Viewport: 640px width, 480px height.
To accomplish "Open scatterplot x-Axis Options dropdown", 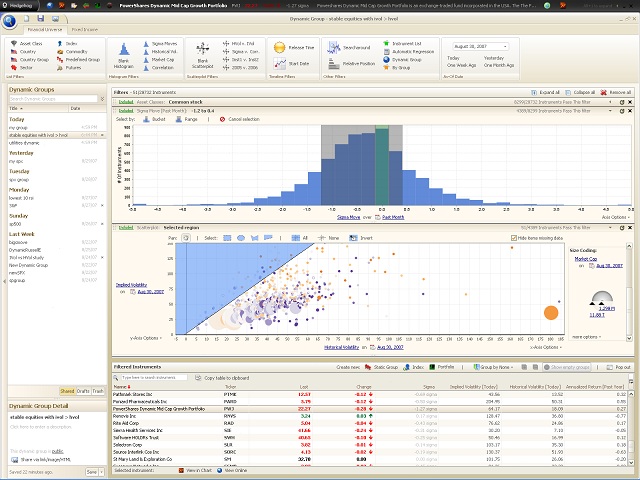I will [x=546, y=347].
